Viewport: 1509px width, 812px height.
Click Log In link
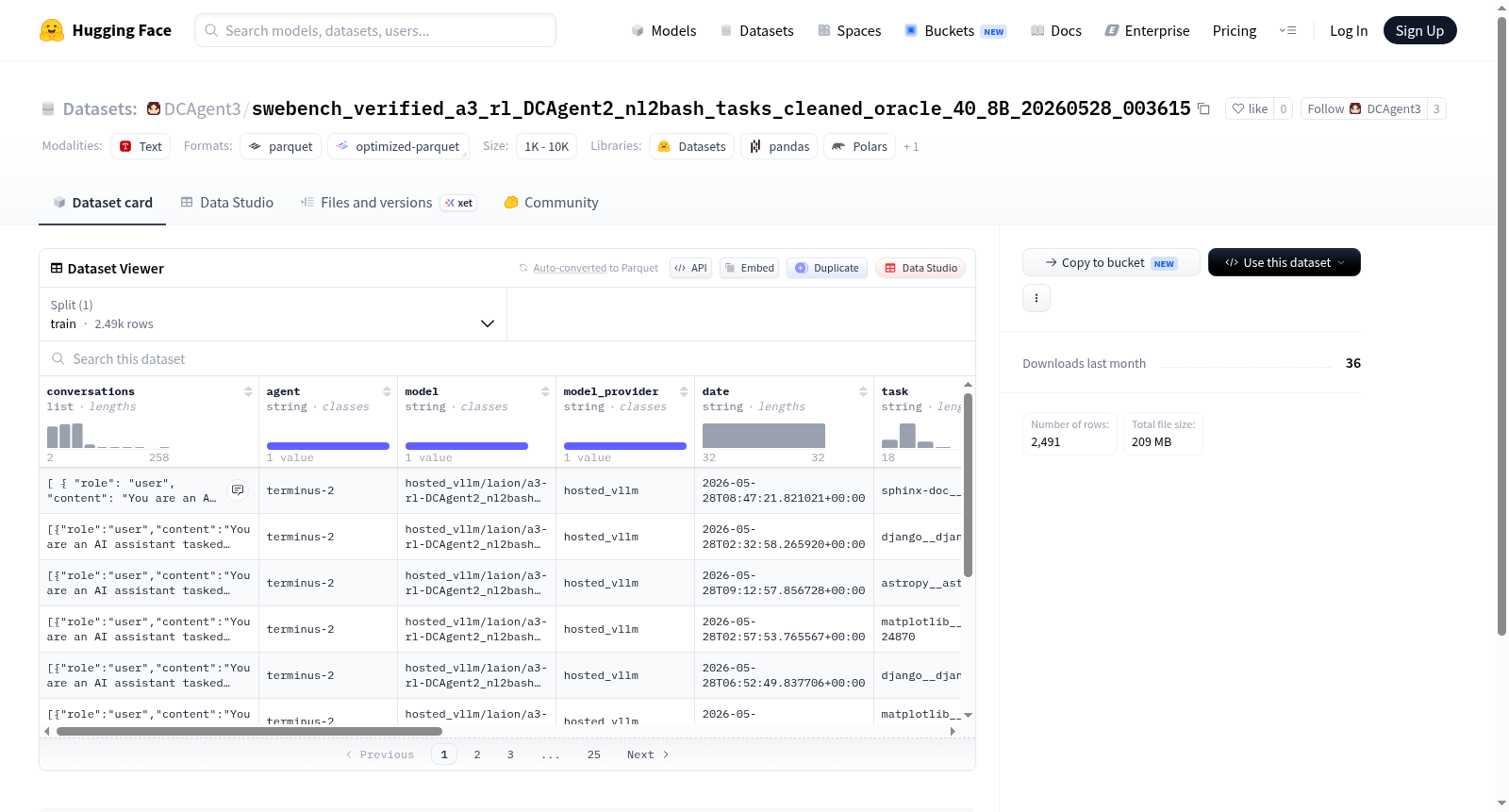point(1349,30)
